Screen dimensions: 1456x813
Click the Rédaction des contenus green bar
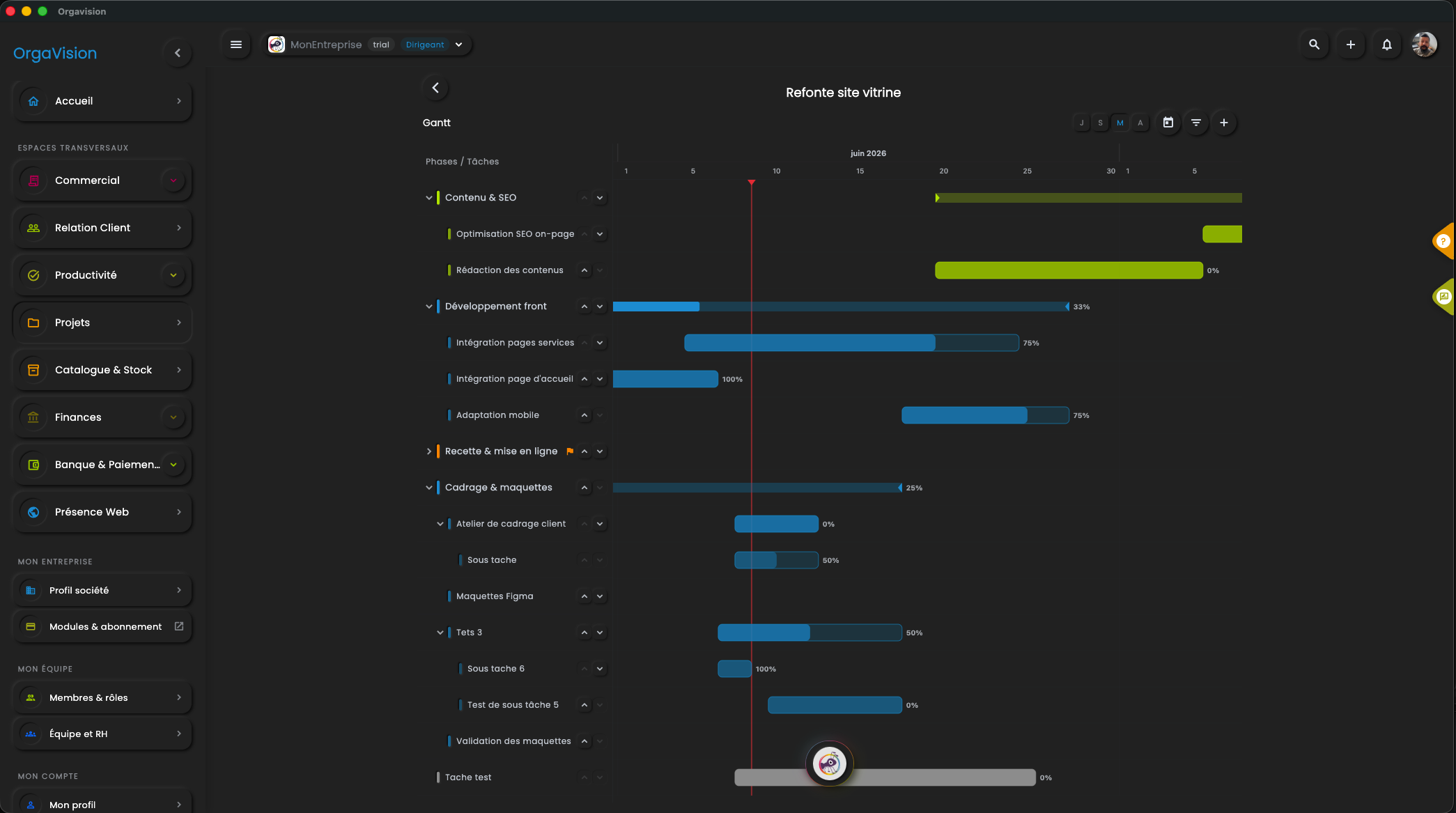coord(1069,270)
